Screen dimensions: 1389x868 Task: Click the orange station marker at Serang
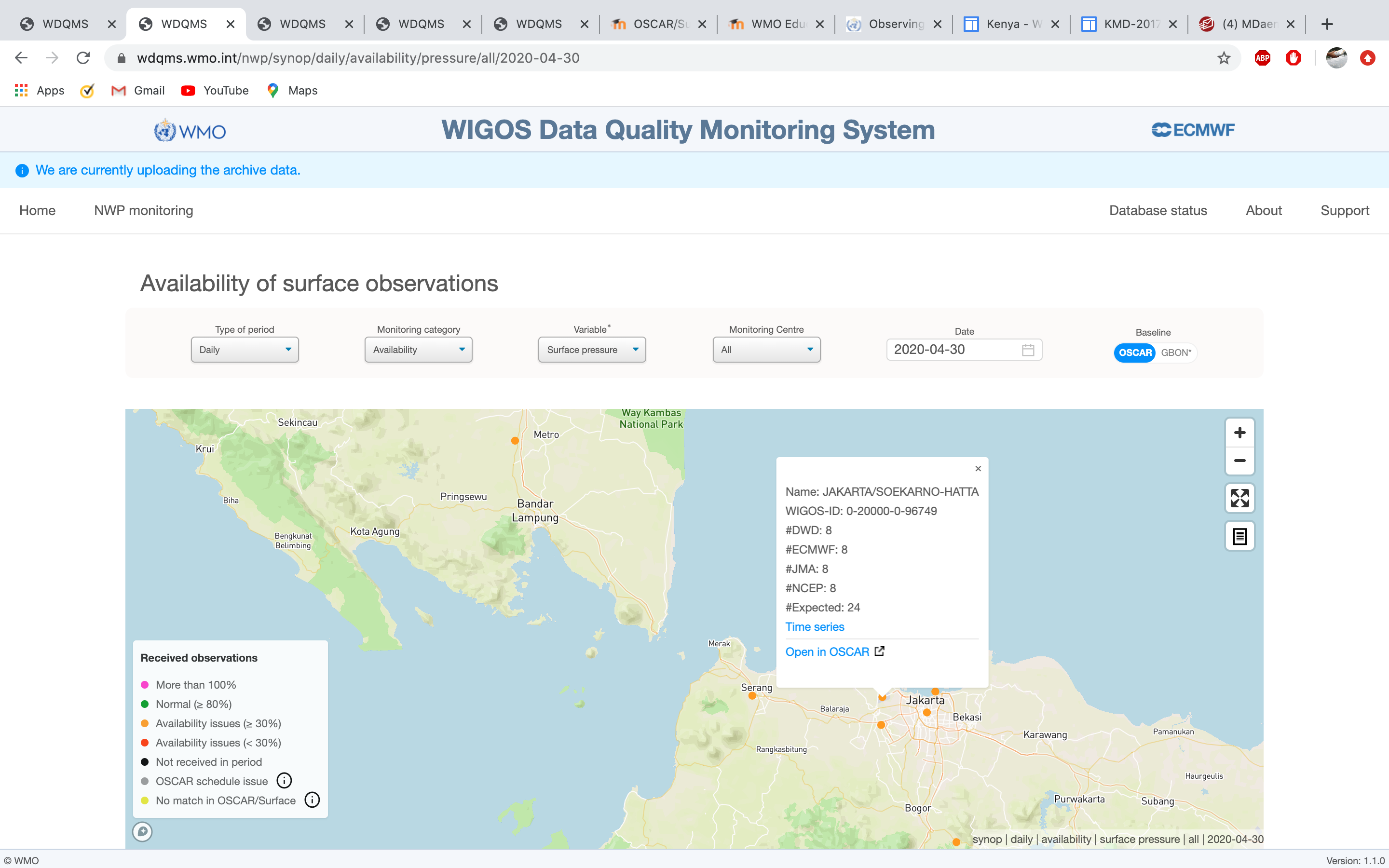tap(752, 696)
